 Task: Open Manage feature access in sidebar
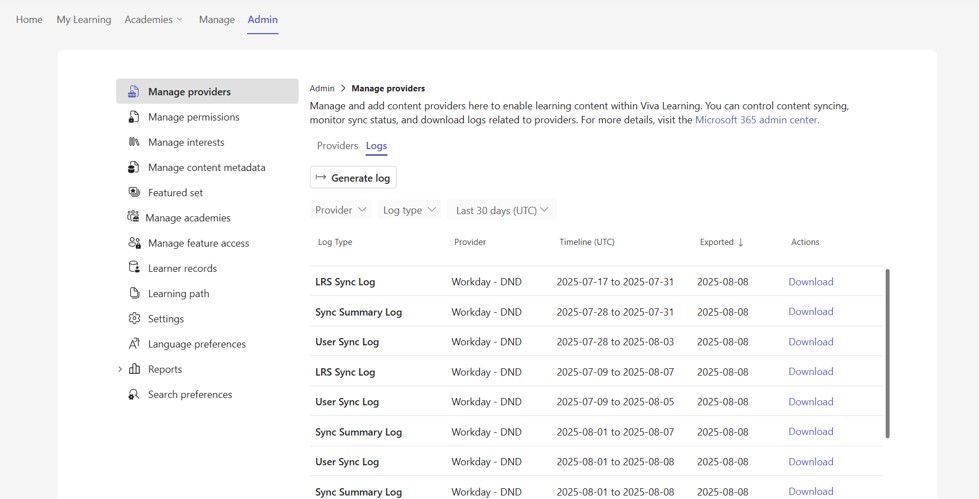point(207,243)
